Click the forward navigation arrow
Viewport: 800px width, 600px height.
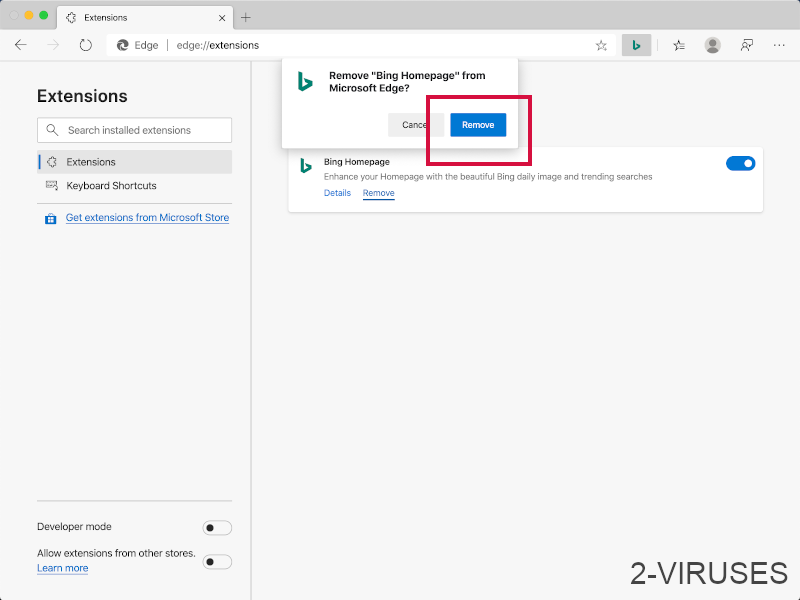click(x=53, y=45)
